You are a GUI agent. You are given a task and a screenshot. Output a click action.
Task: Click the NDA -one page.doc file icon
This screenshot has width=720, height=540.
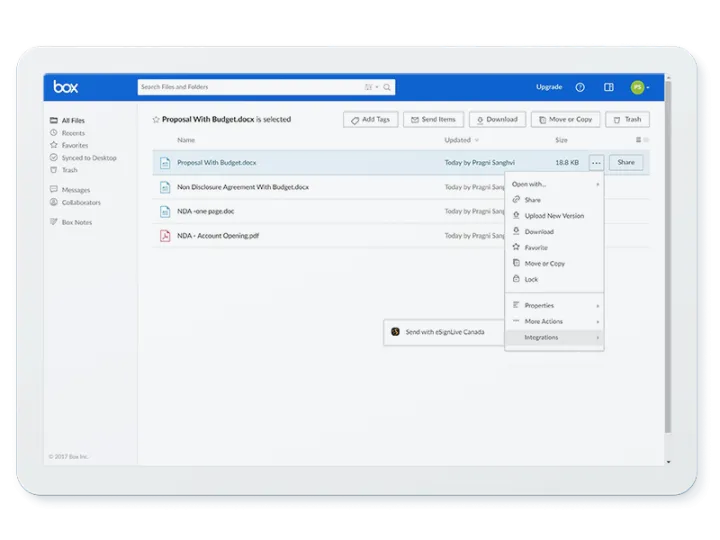tap(165, 212)
